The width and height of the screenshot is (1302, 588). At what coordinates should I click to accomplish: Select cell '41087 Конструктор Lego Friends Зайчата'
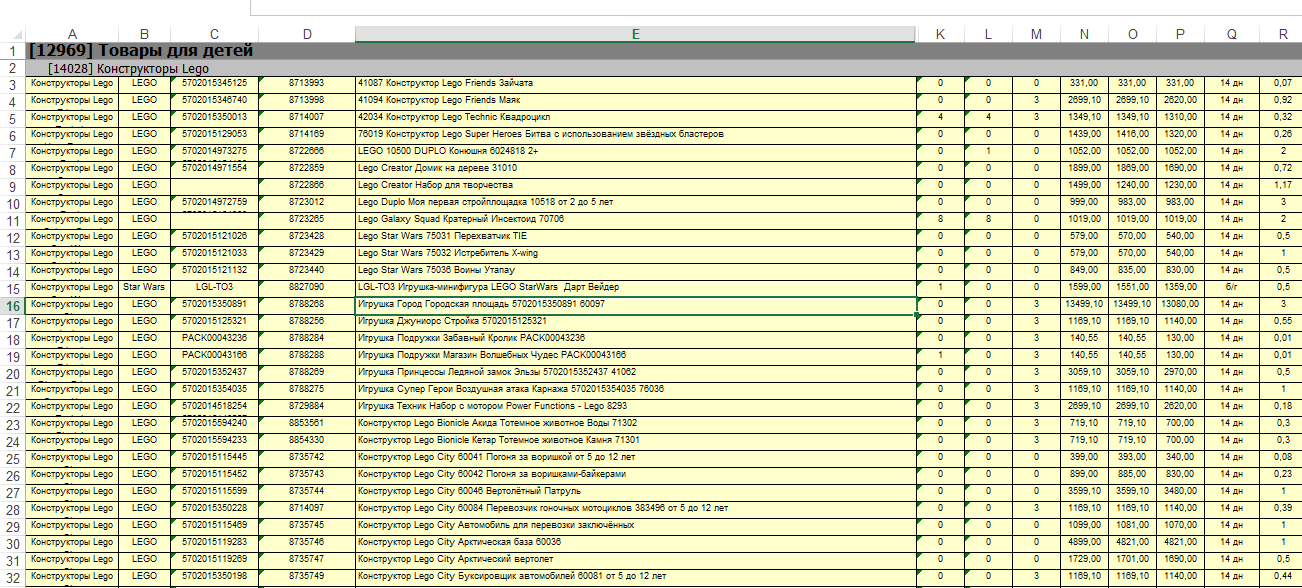[x=635, y=83]
